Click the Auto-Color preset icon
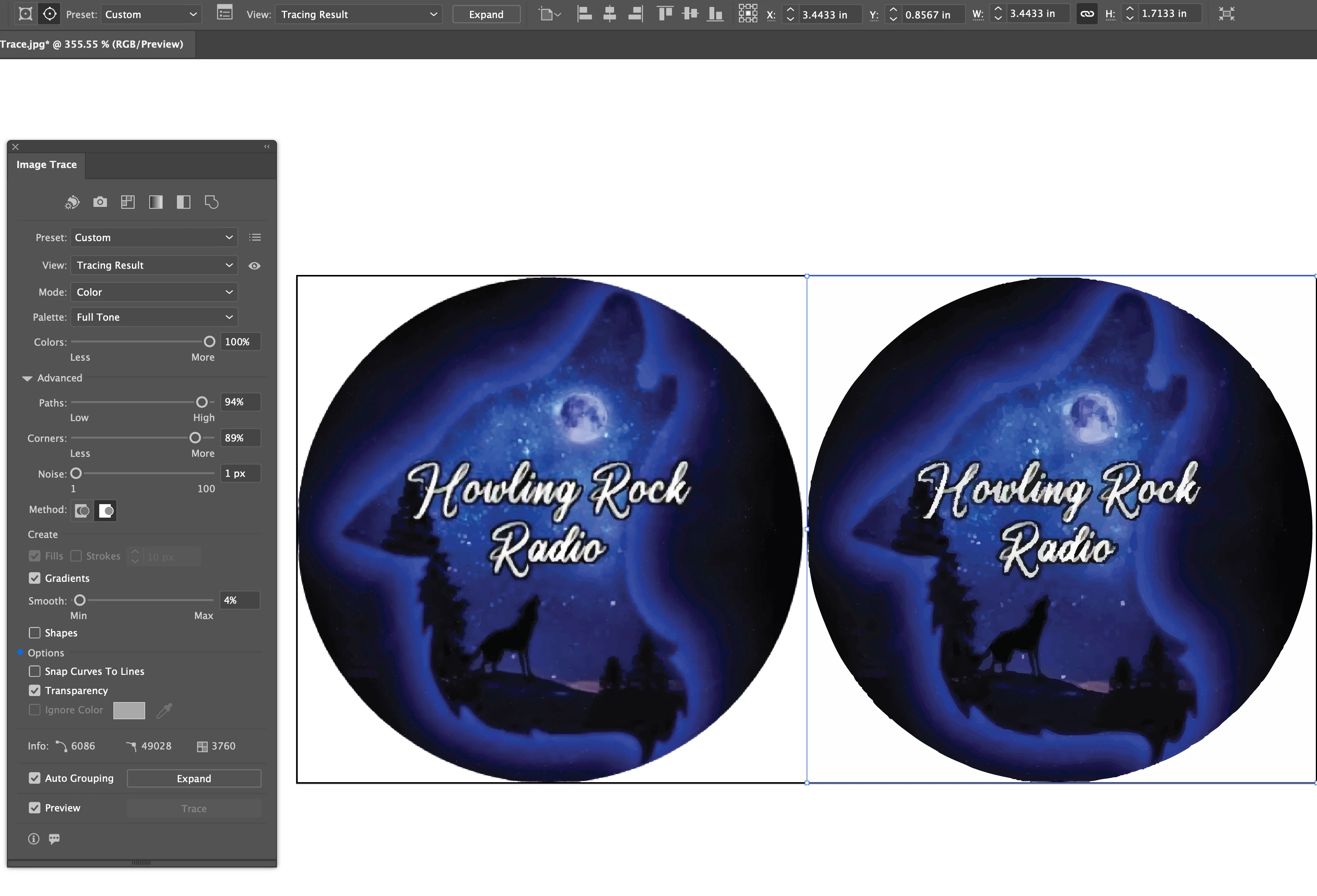The height and width of the screenshot is (896, 1317). [x=72, y=202]
